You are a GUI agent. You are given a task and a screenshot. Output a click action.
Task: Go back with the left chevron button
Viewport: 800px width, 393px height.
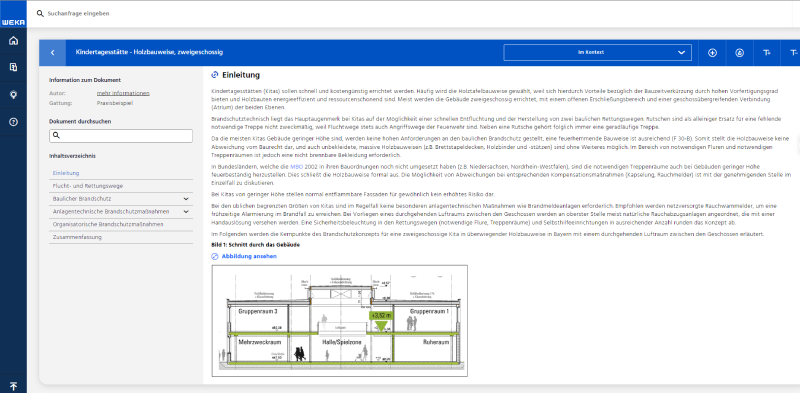pos(53,53)
